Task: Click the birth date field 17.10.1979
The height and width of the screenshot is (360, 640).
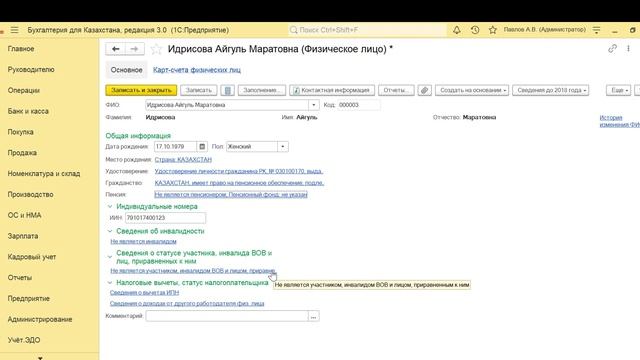Action: [175, 147]
